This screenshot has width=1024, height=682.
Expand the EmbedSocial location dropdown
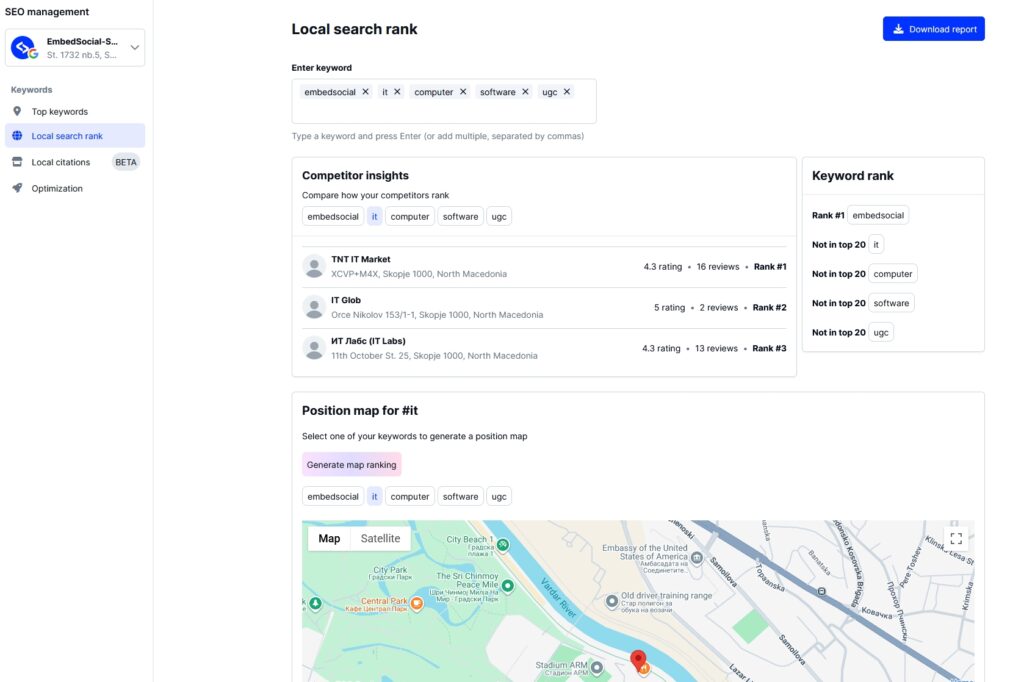tap(135, 47)
